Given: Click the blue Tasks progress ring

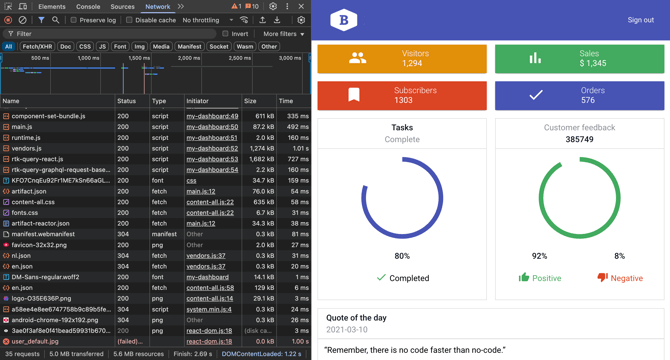Looking at the screenshot, I should click(402, 198).
